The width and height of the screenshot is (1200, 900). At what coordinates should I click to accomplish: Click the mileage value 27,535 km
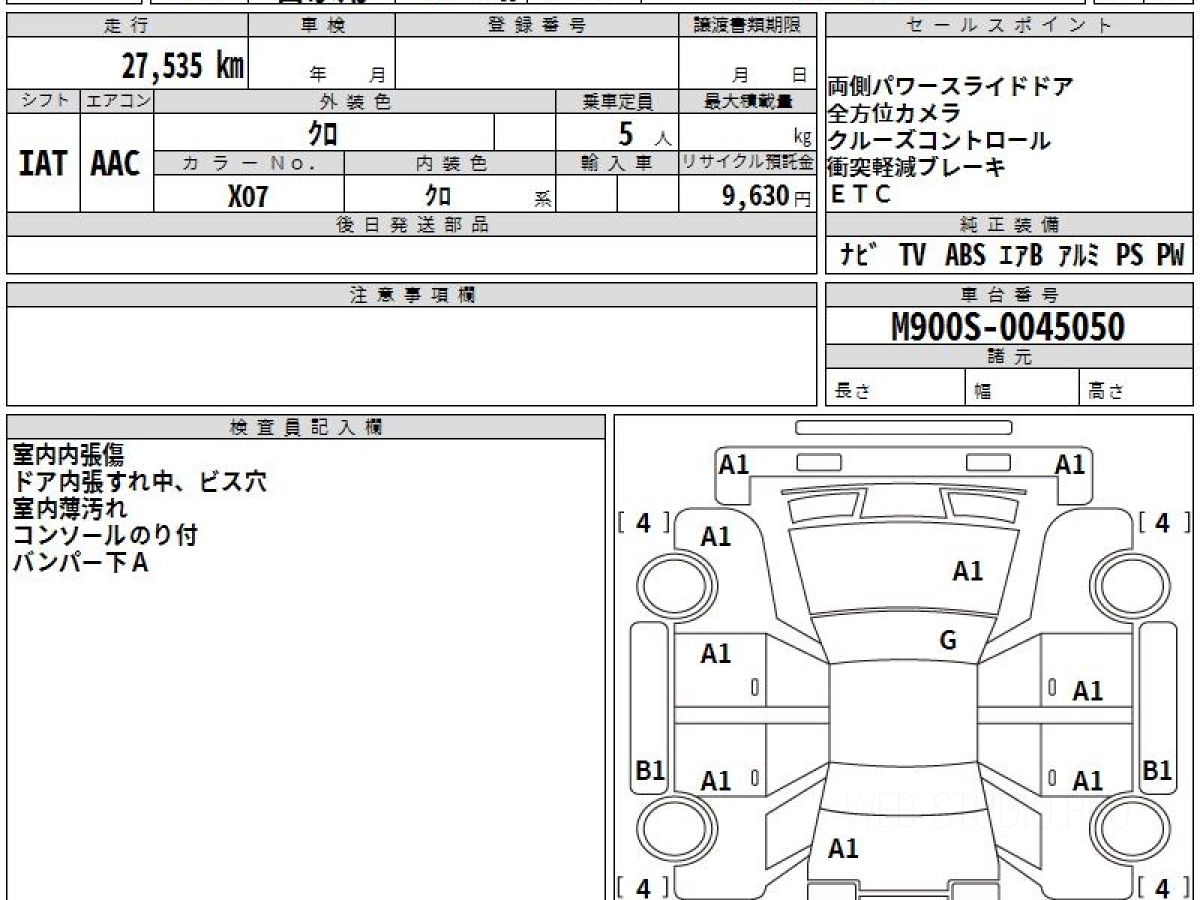183,66
